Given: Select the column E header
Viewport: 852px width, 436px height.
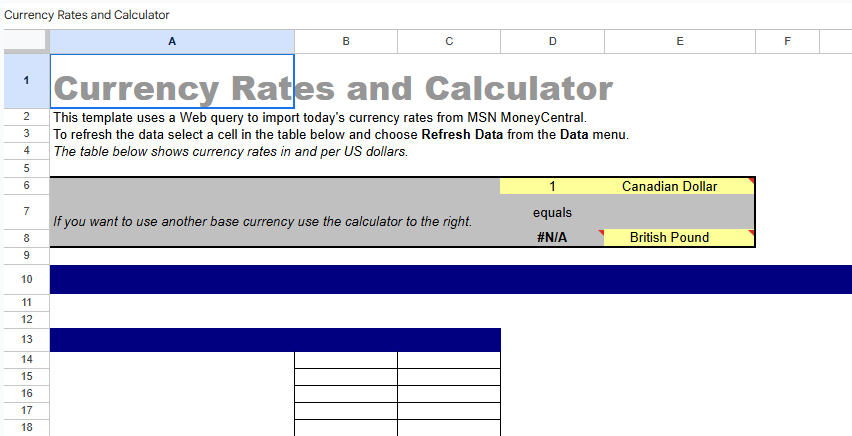Looking at the screenshot, I should coord(679,41).
